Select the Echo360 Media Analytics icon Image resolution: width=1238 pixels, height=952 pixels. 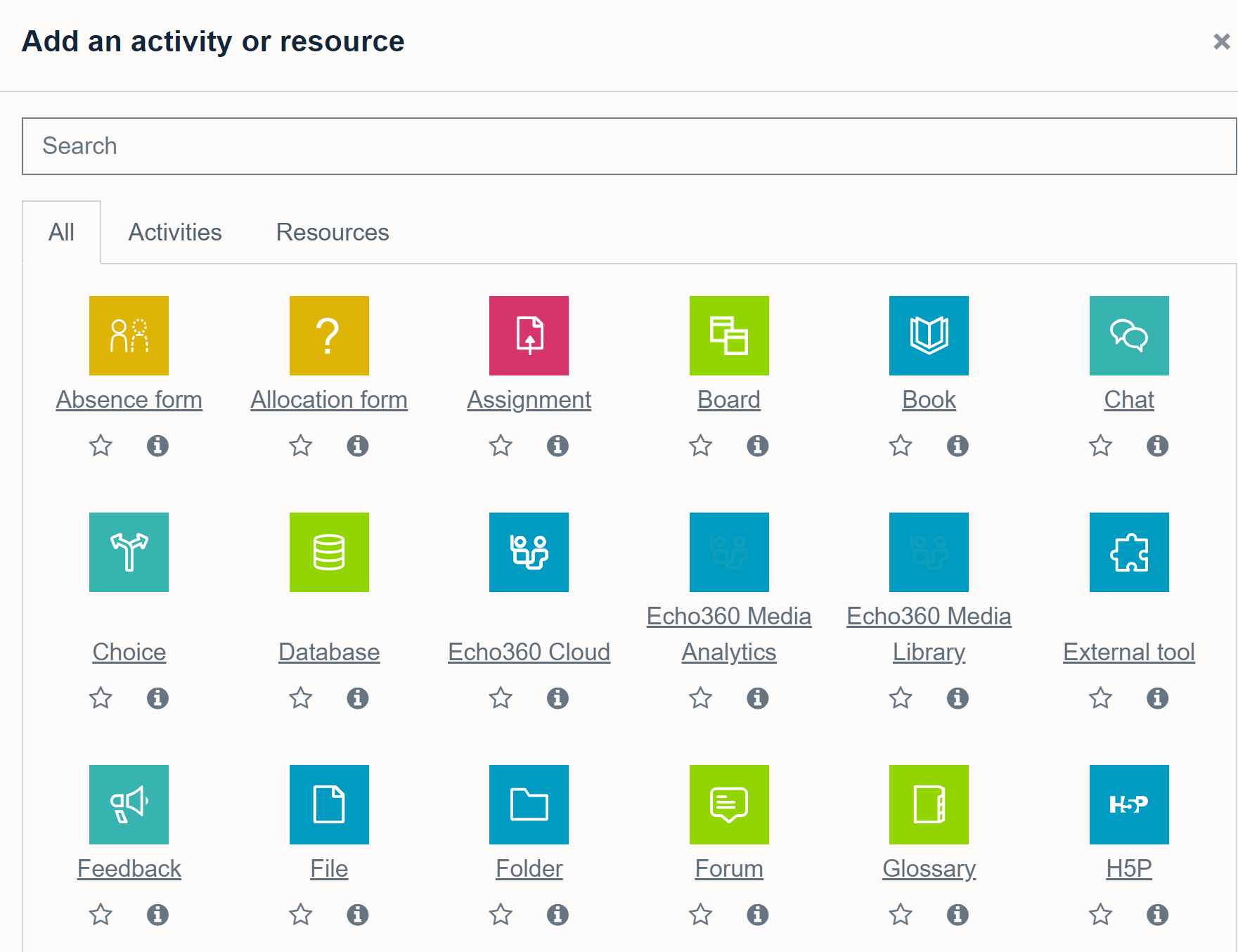[x=729, y=552]
